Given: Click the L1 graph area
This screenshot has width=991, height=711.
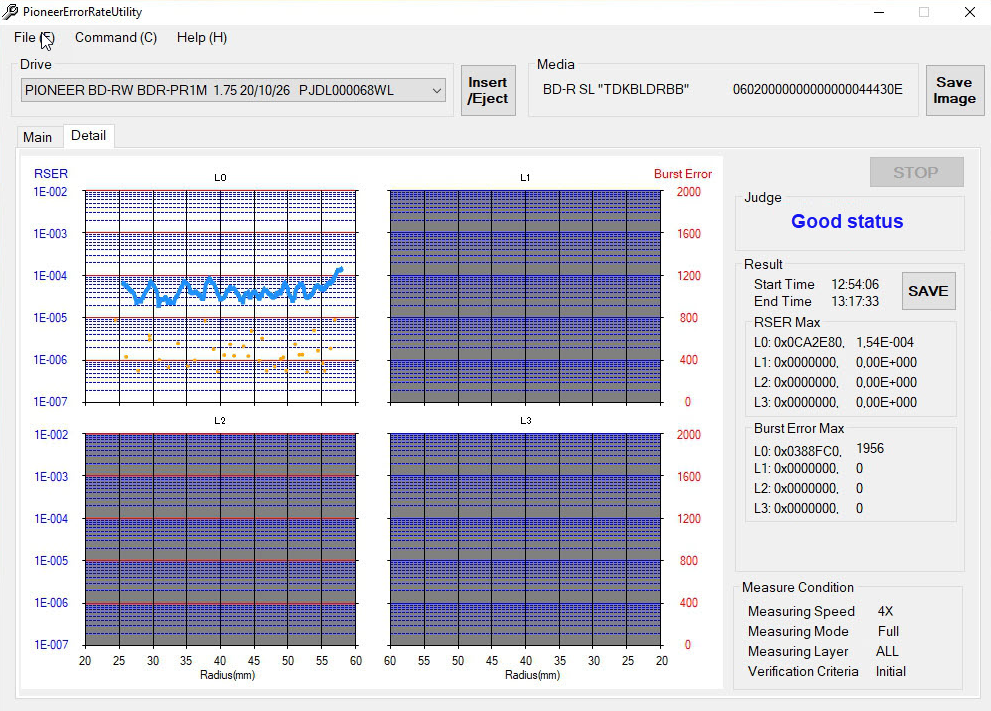Looking at the screenshot, I should pyautogui.click(x=525, y=296).
